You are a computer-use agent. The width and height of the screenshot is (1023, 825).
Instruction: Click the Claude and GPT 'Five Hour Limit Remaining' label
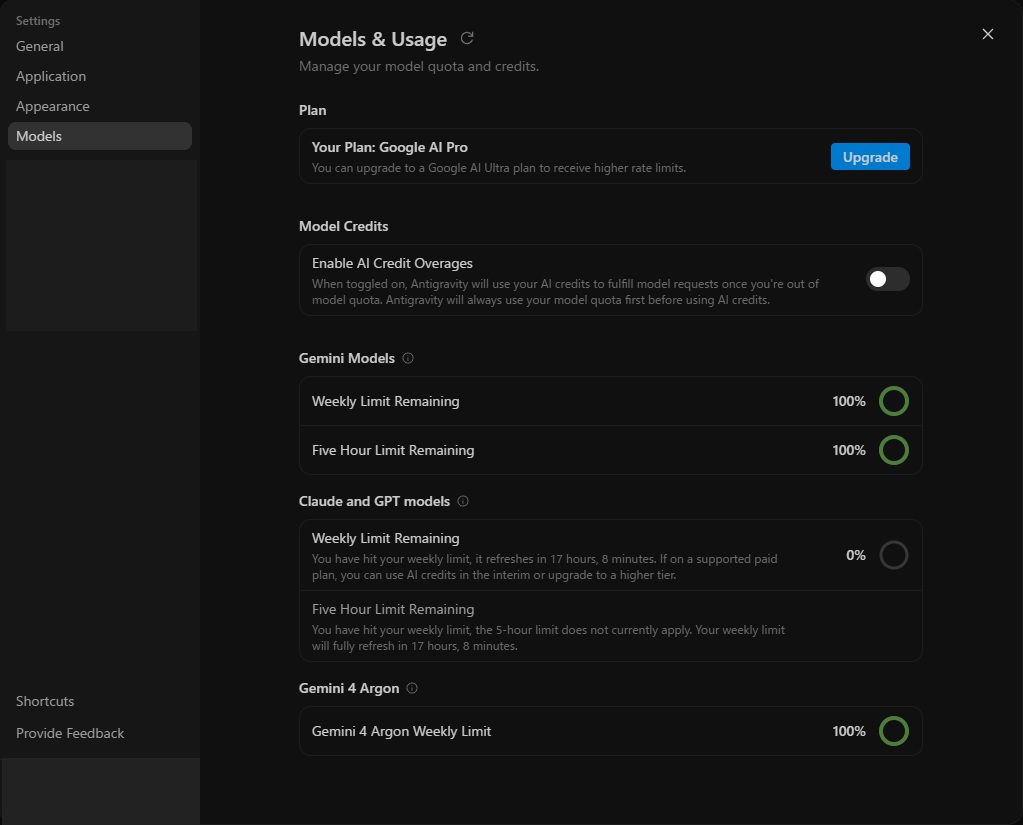[x=393, y=609]
